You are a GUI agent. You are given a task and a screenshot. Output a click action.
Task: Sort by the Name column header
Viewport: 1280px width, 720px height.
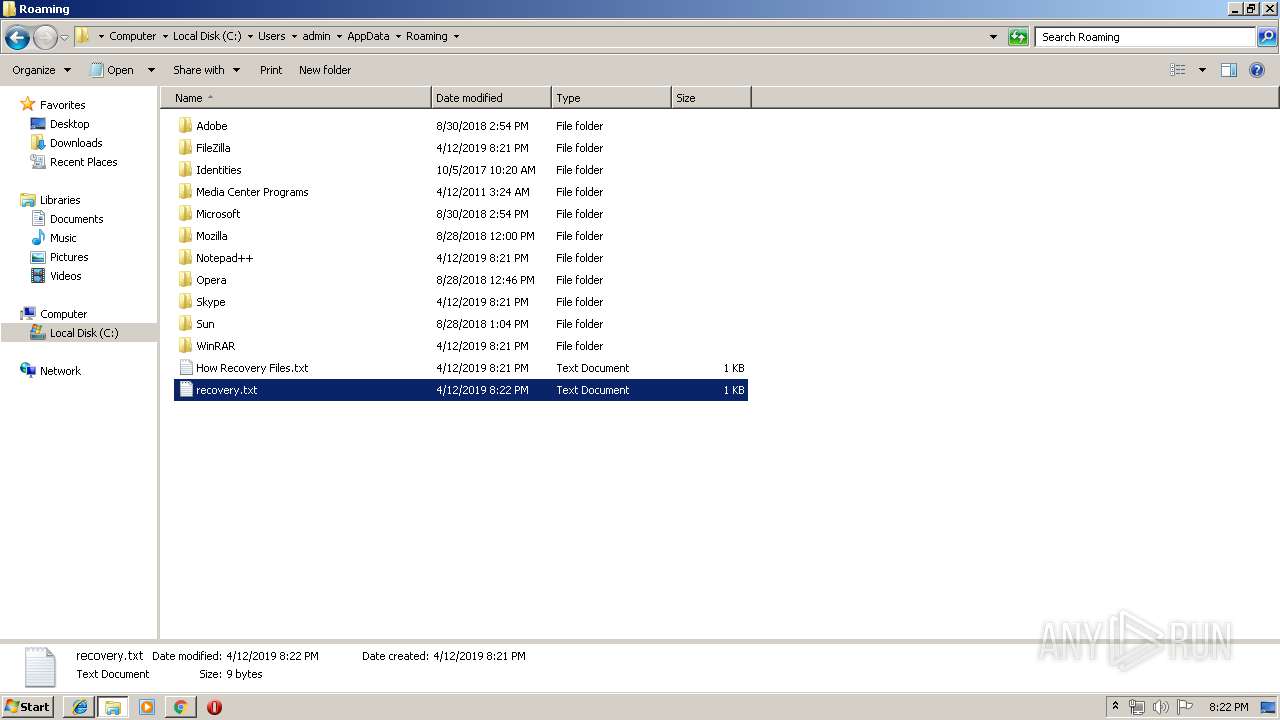296,98
